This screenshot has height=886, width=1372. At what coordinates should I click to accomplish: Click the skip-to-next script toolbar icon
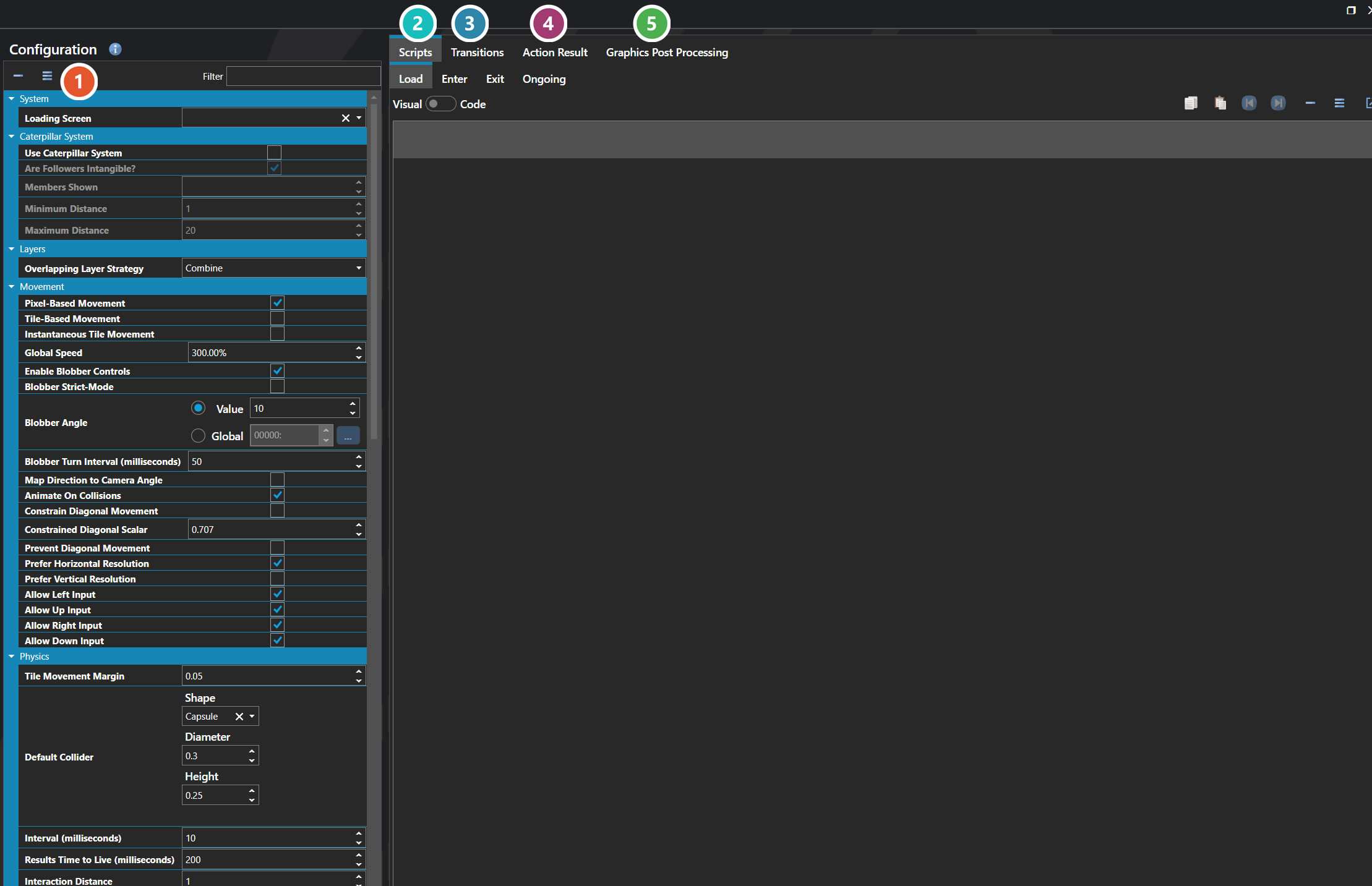click(1278, 103)
